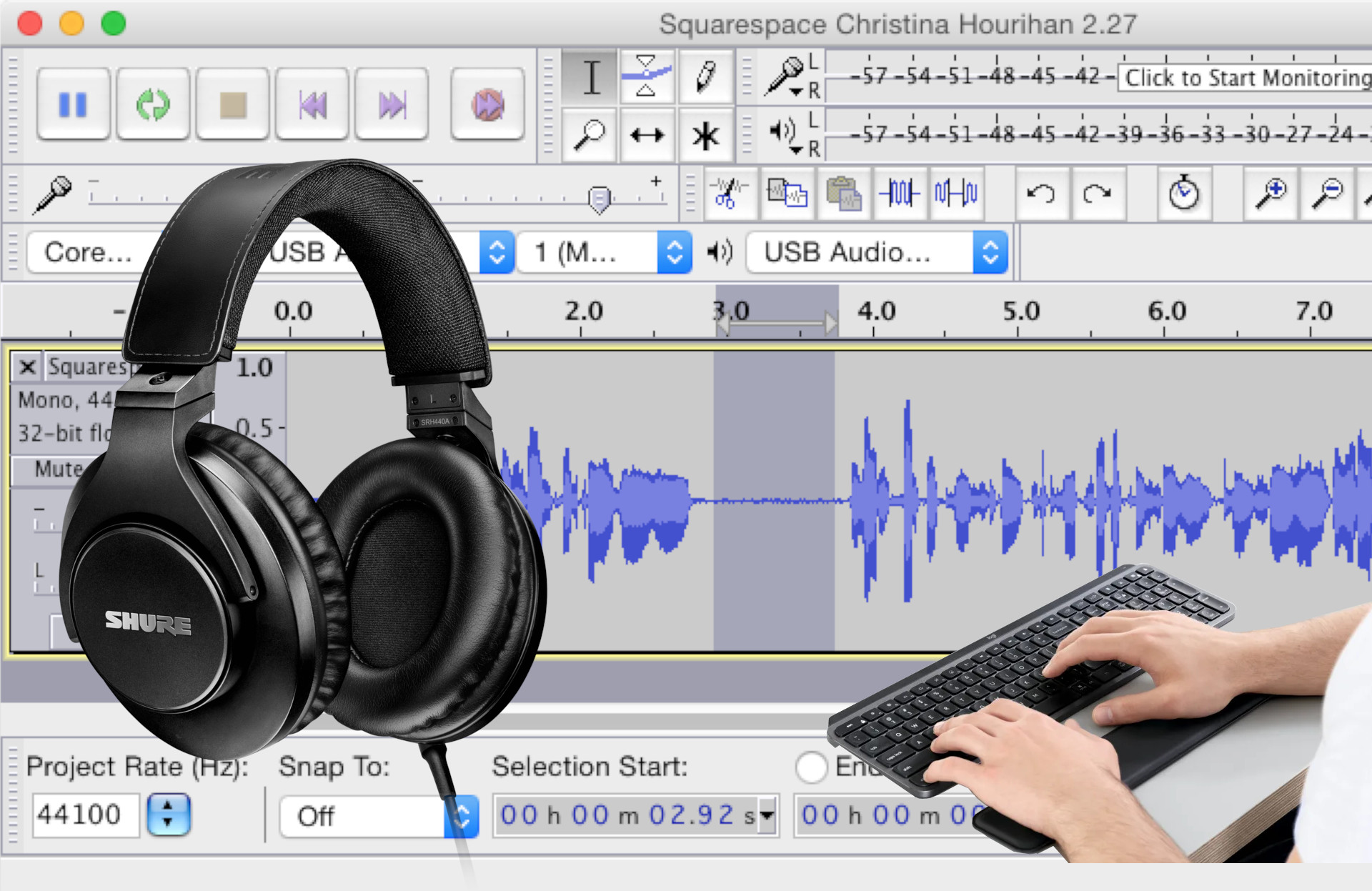Stop playback with the Stop button
Screen dimensions: 1372x891
(233, 104)
